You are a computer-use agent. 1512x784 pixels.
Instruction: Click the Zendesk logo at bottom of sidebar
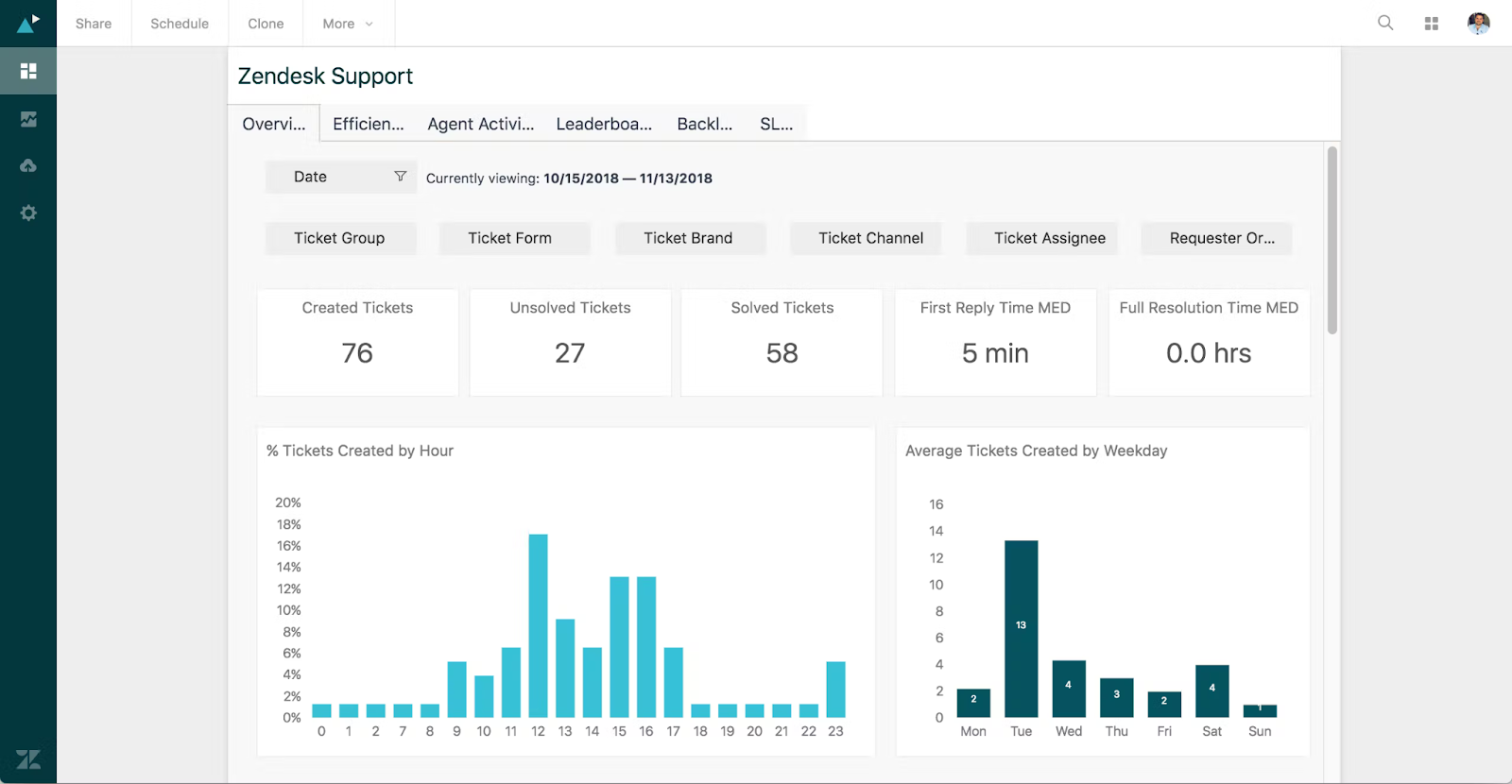28,759
